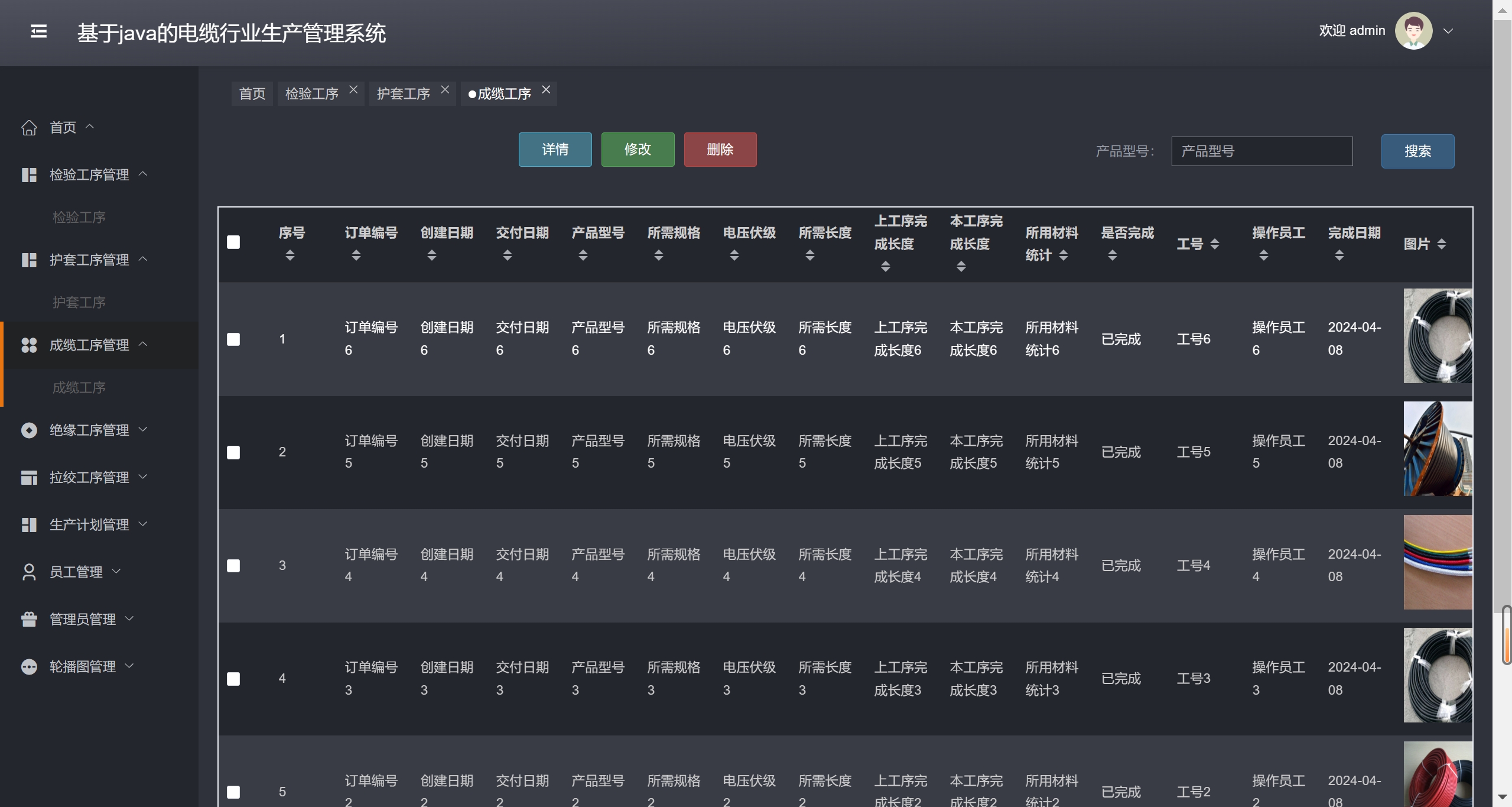Expand the 员工管理 menu chevron
The height and width of the screenshot is (807, 1512).
[x=116, y=571]
